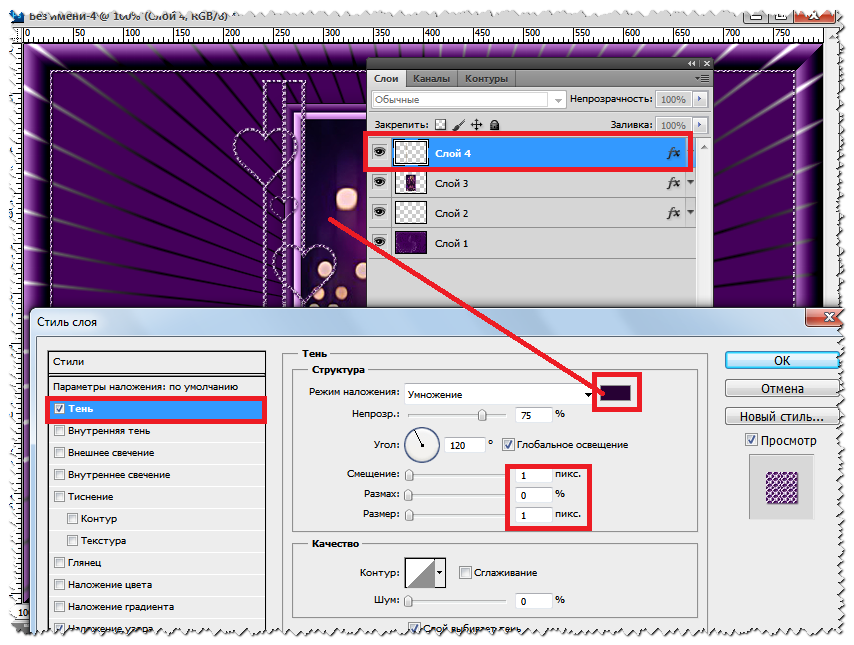
Task: Toggle Глобальное освещение checkbox
Action: click(x=508, y=445)
